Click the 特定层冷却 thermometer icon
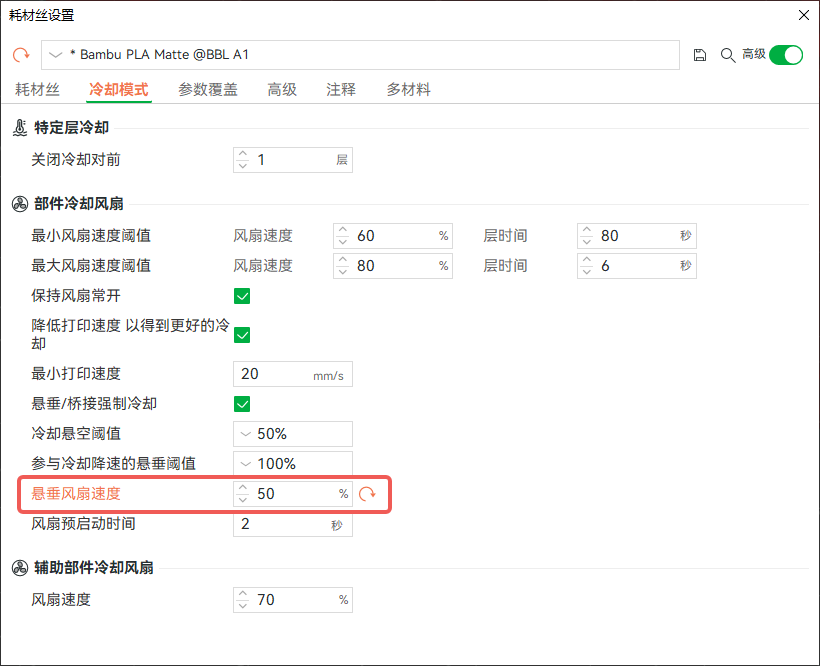This screenshot has height=666, width=820. (x=20, y=128)
